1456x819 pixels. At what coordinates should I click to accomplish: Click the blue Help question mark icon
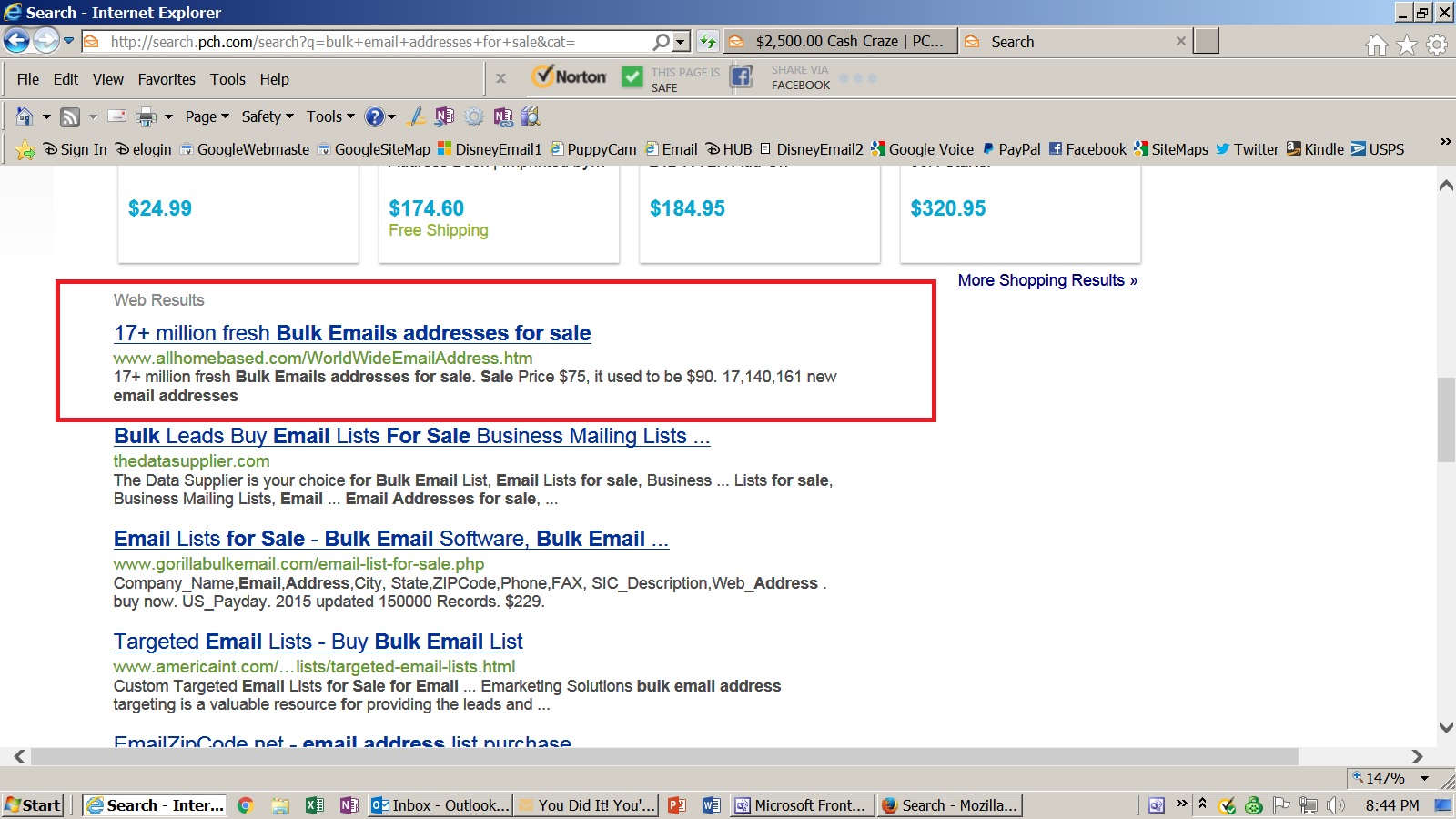pos(374,116)
